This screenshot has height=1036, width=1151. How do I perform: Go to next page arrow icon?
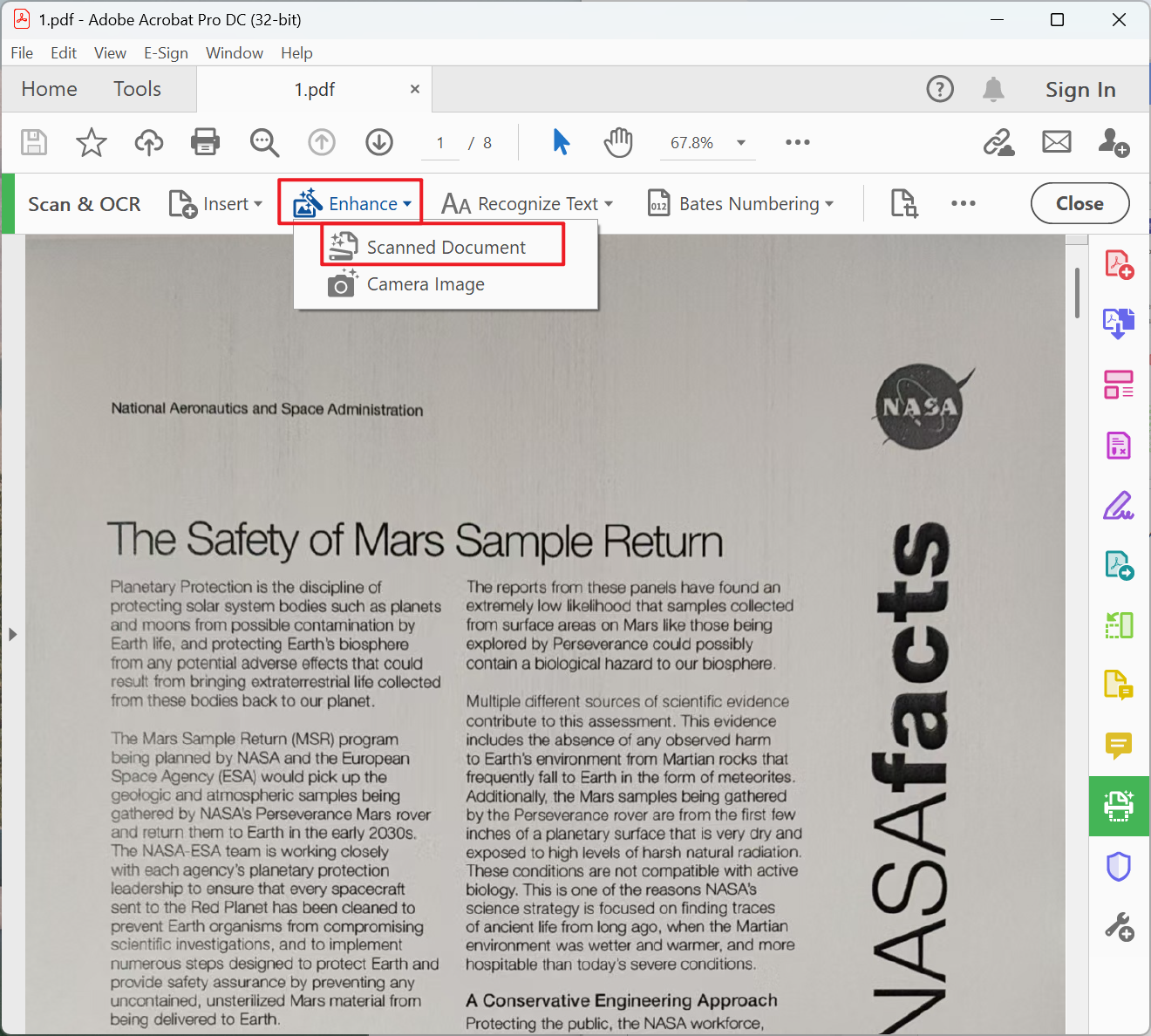(x=379, y=142)
